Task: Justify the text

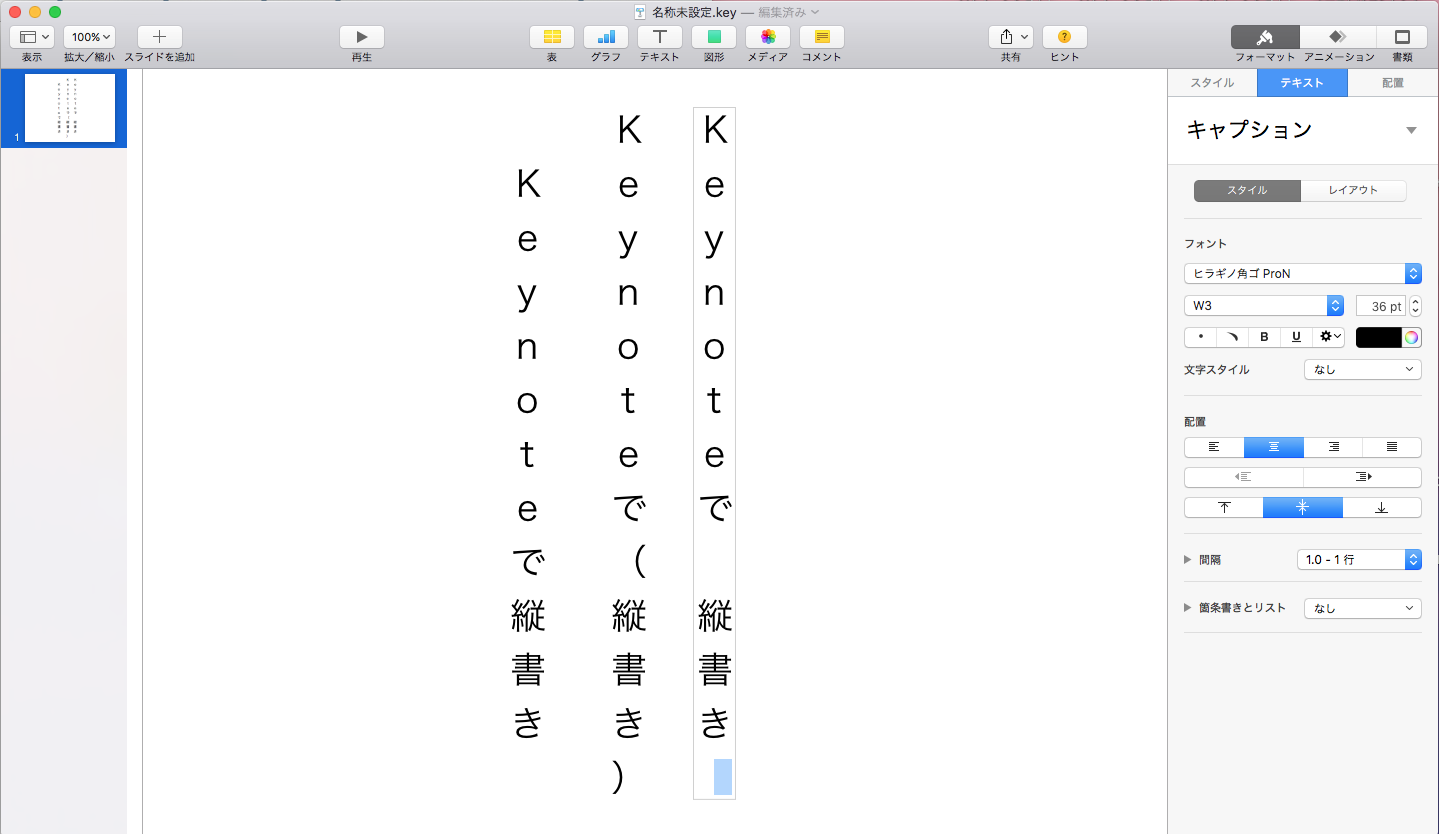Action: (1392, 447)
